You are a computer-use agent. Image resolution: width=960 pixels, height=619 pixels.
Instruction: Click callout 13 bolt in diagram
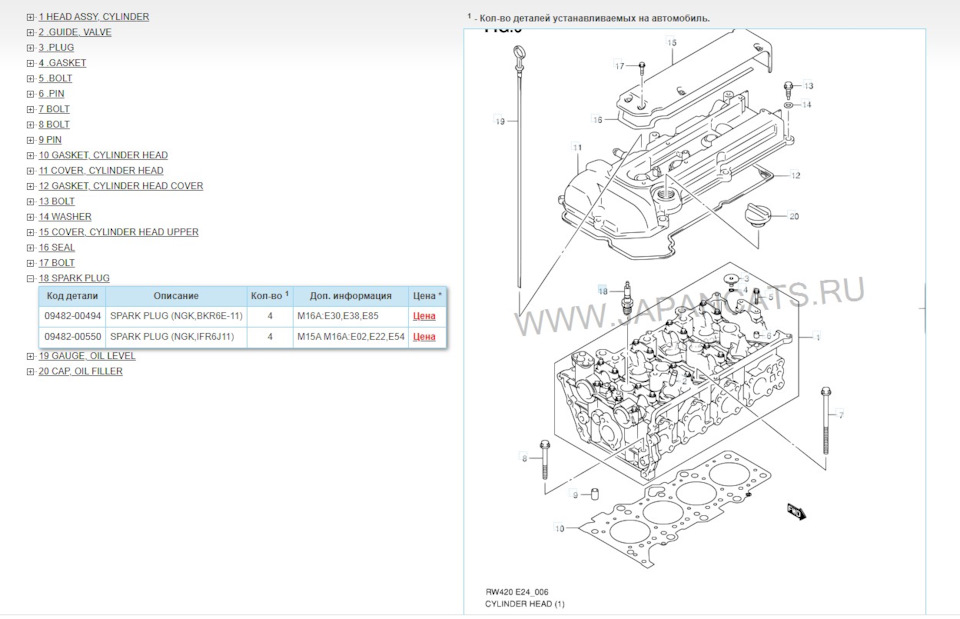point(808,86)
